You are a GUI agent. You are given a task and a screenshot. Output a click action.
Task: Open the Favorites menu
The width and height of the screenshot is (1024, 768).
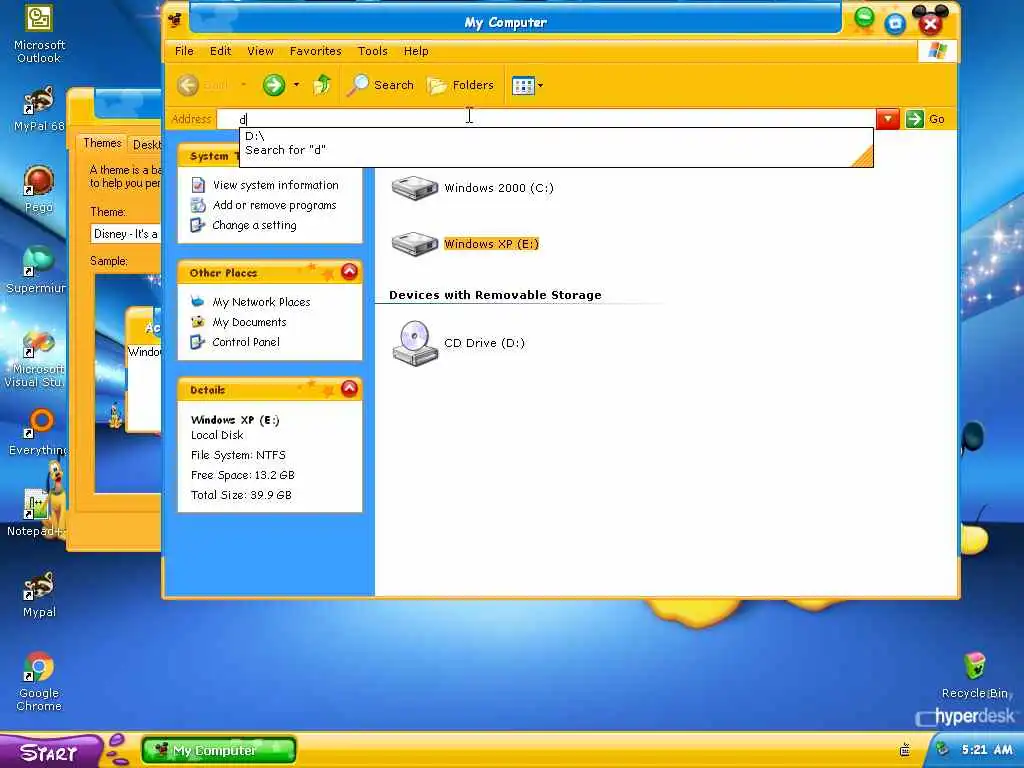tap(315, 51)
